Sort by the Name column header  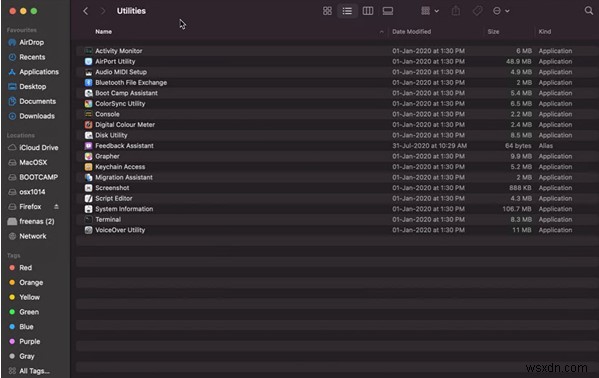coord(104,32)
